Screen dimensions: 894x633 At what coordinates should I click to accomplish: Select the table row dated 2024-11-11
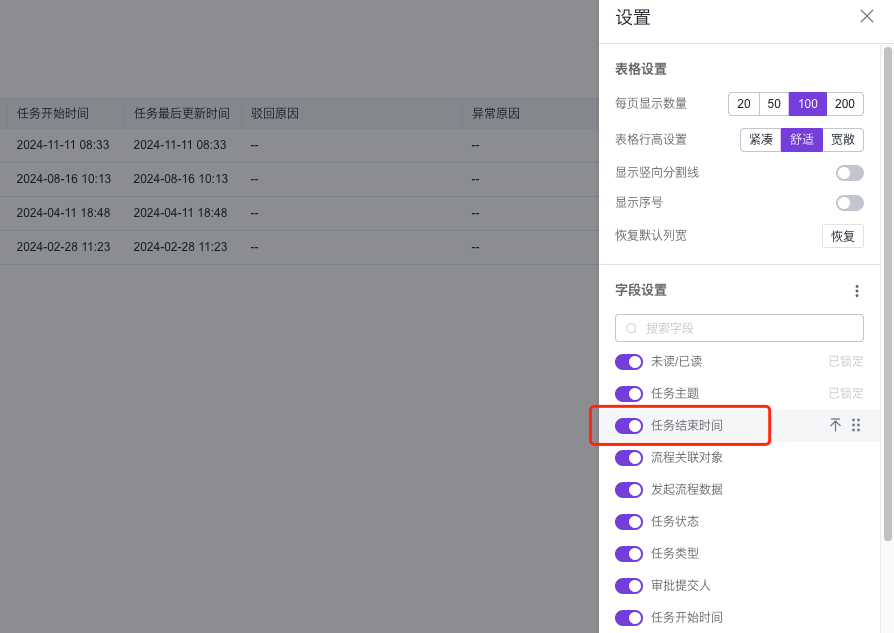click(x=300, y=144)
